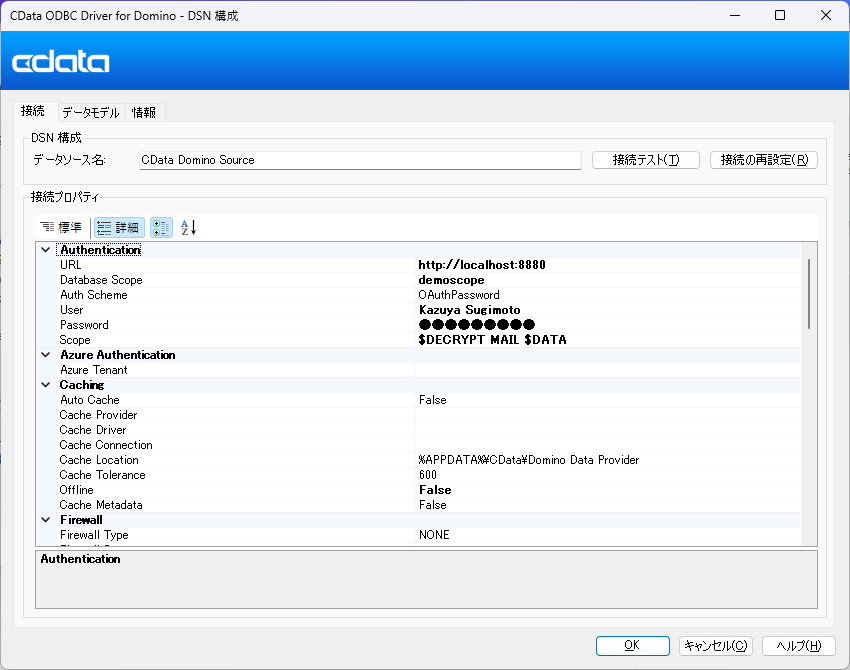Select the Auth Scheme property name
850x670 pixels.
[x=94, y=295]
